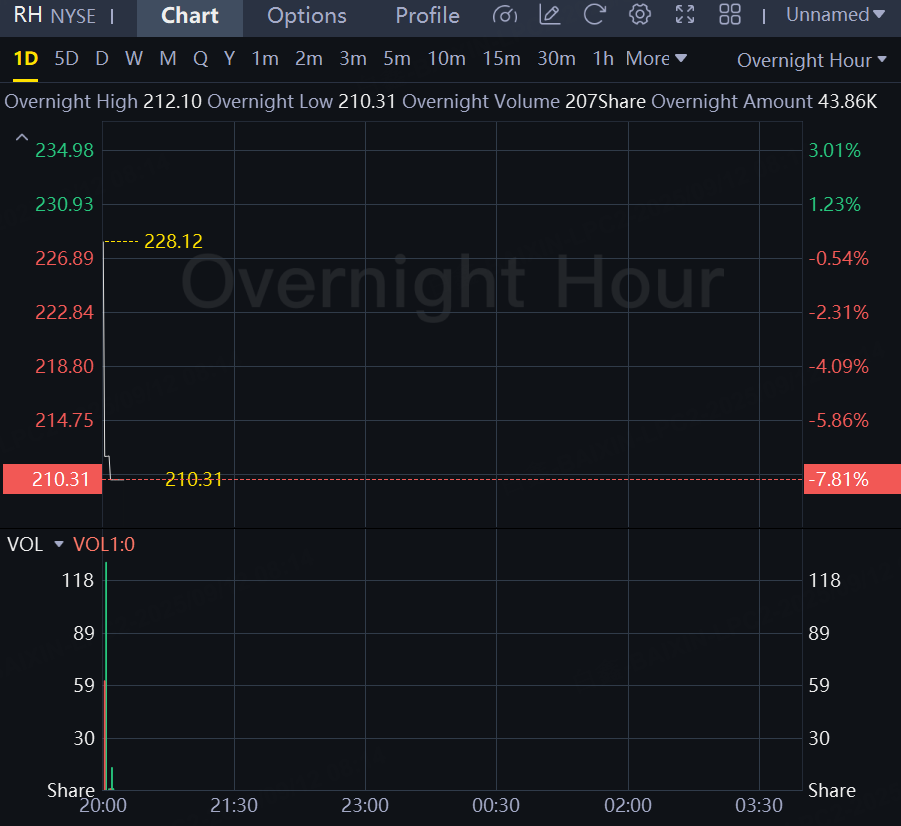The width and height of the screenshot is (901, 826).
Task: Click the 230.93 price axis label
Action: [64, 204]
